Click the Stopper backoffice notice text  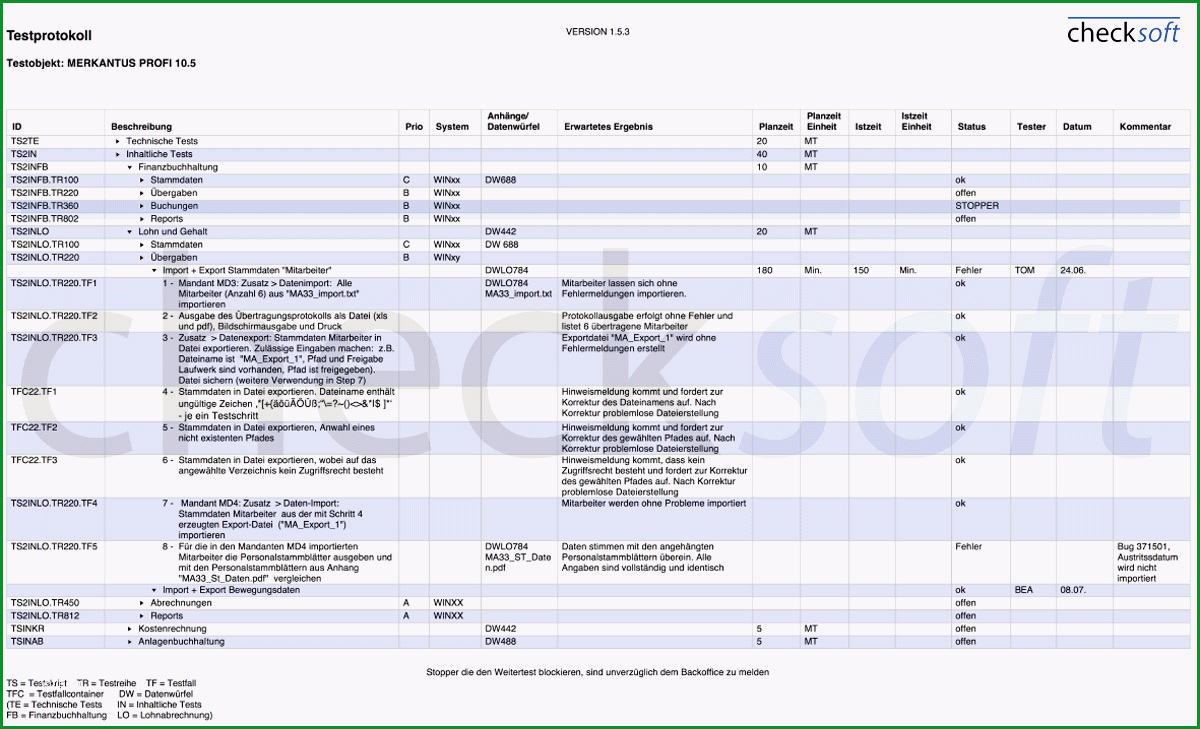[598, 672]
